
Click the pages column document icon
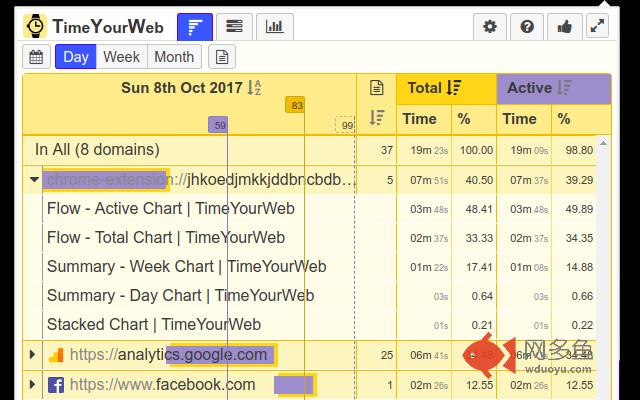(376, 88)
